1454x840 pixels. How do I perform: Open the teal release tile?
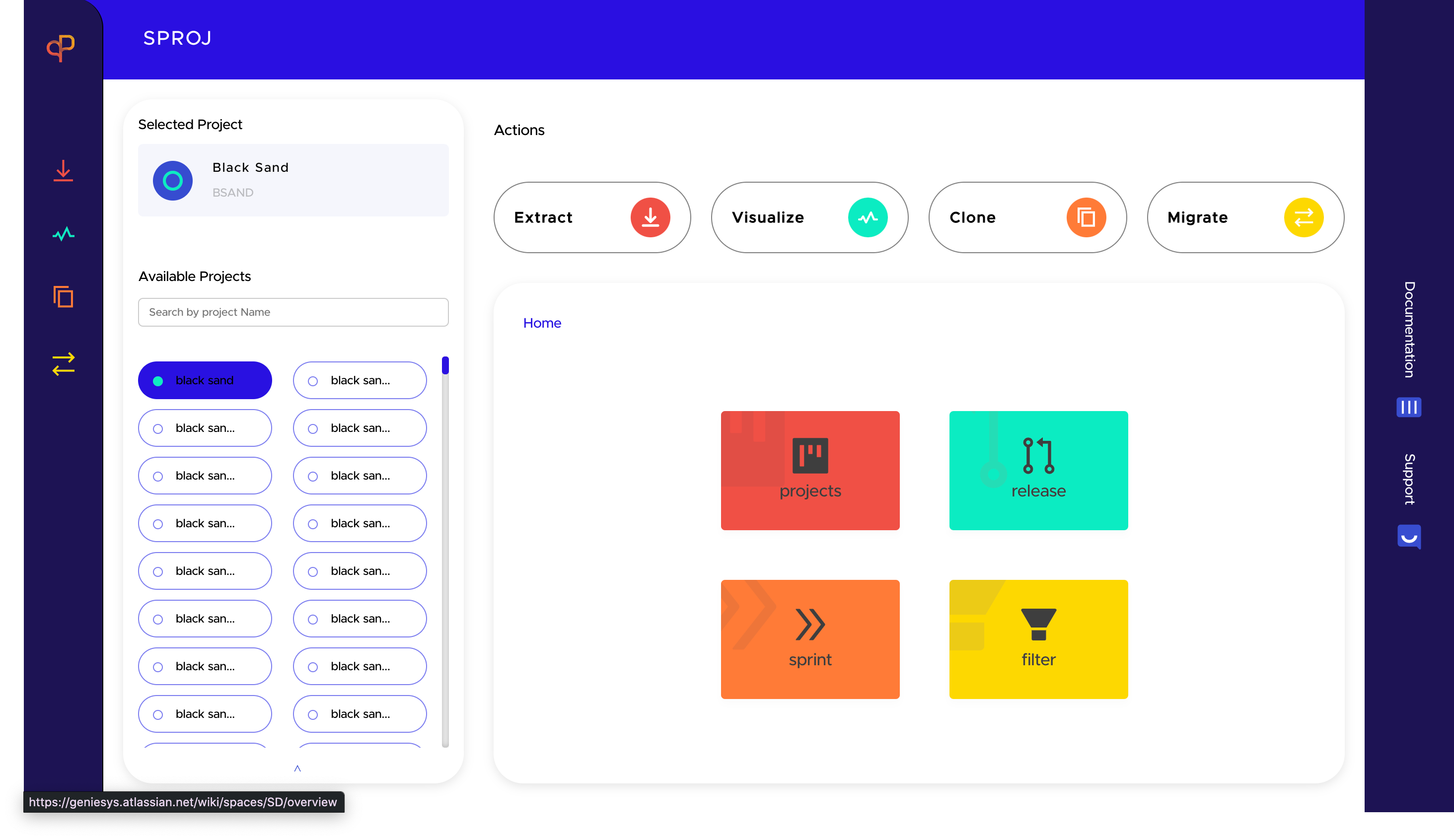[x=1038, y=470]
